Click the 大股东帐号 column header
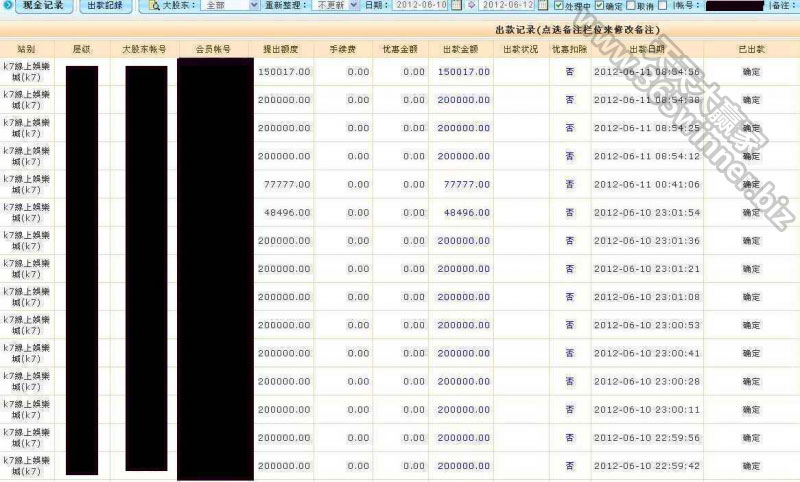Image resolution: width=800 pixels, height=482 pixels. pyautogui.click(x=144, y=49)
